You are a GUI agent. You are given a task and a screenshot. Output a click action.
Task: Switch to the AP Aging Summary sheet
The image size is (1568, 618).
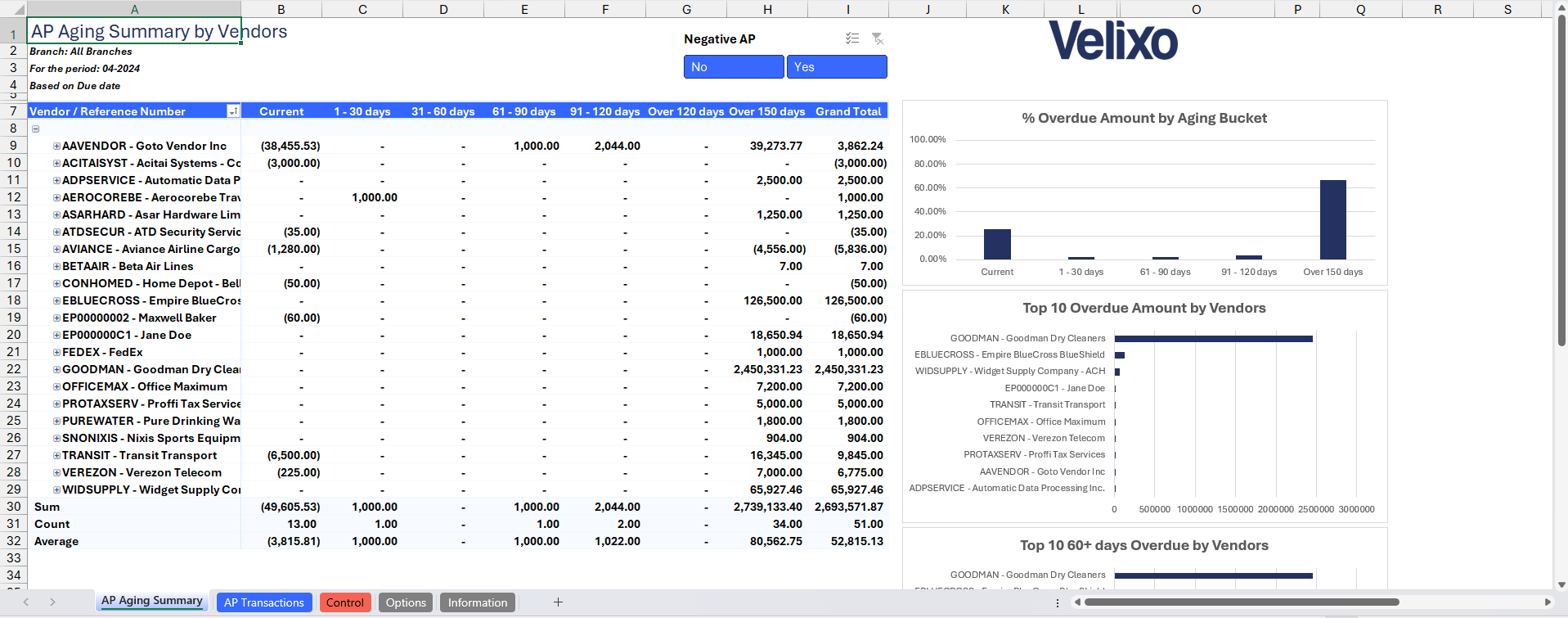[152, 601]
